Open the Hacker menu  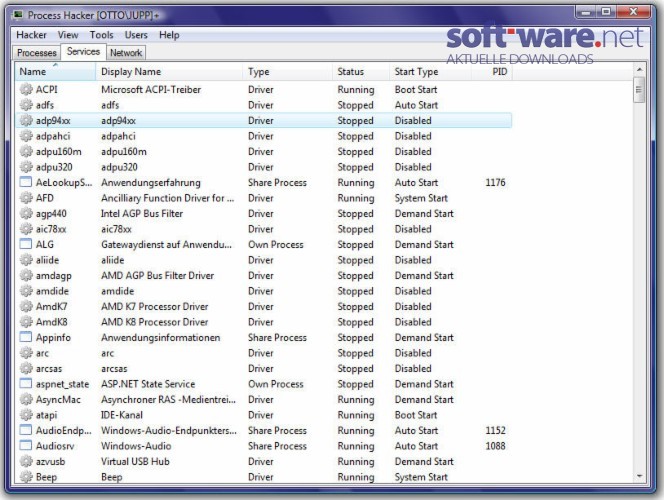31,35
